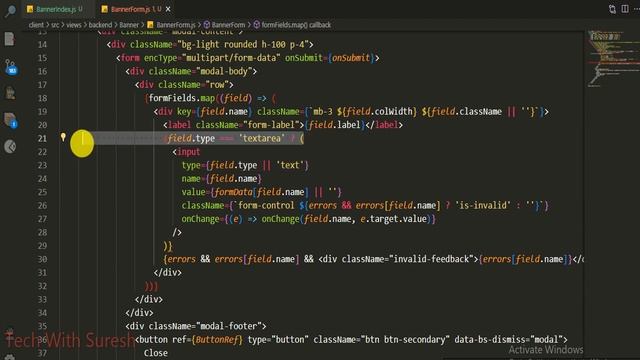
Task: Click the input tag on line 22
Action: [189, 152]
